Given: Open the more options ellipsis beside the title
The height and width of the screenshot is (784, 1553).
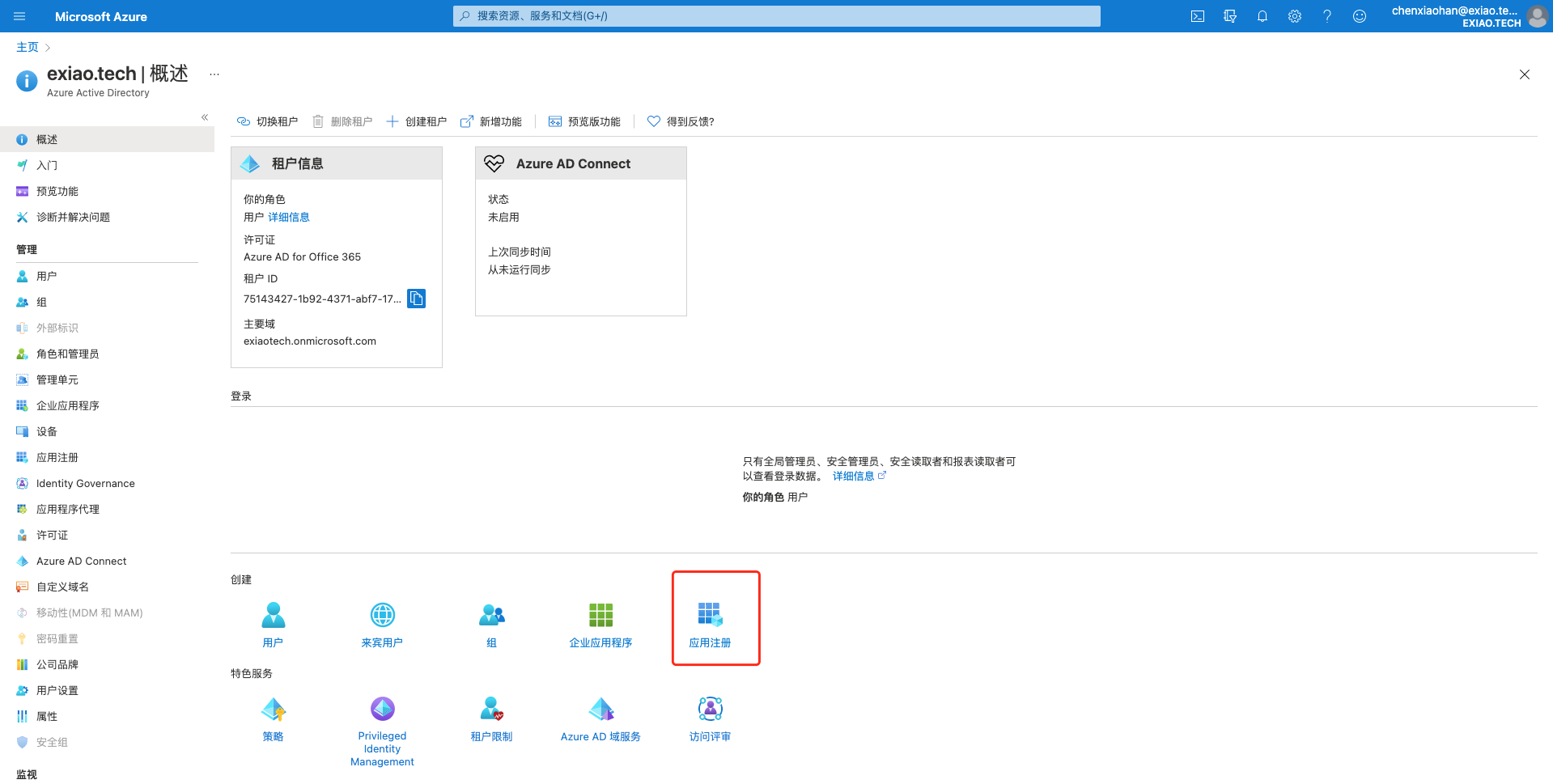Looking at the screenshot, I should 214,74.
